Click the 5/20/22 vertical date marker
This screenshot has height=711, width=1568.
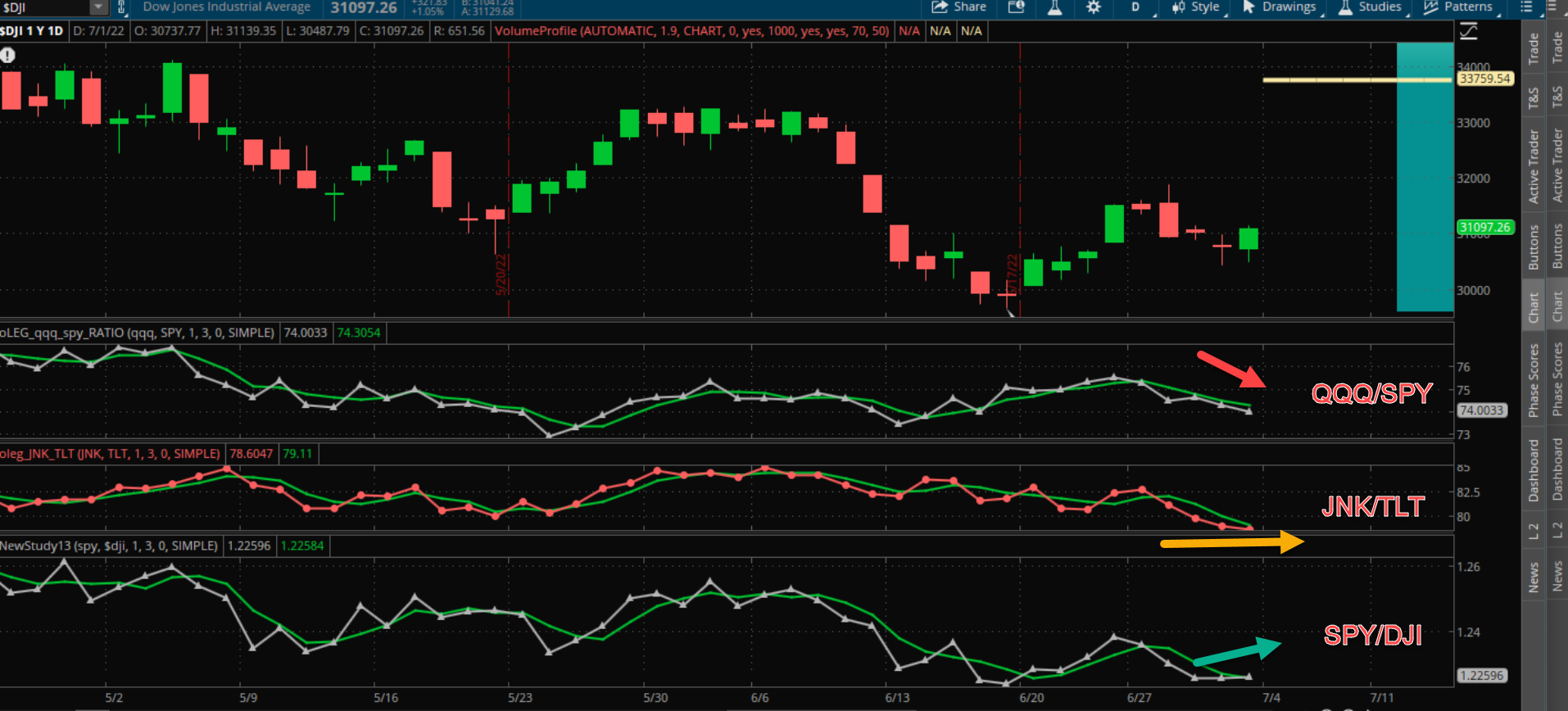point(502,274)
